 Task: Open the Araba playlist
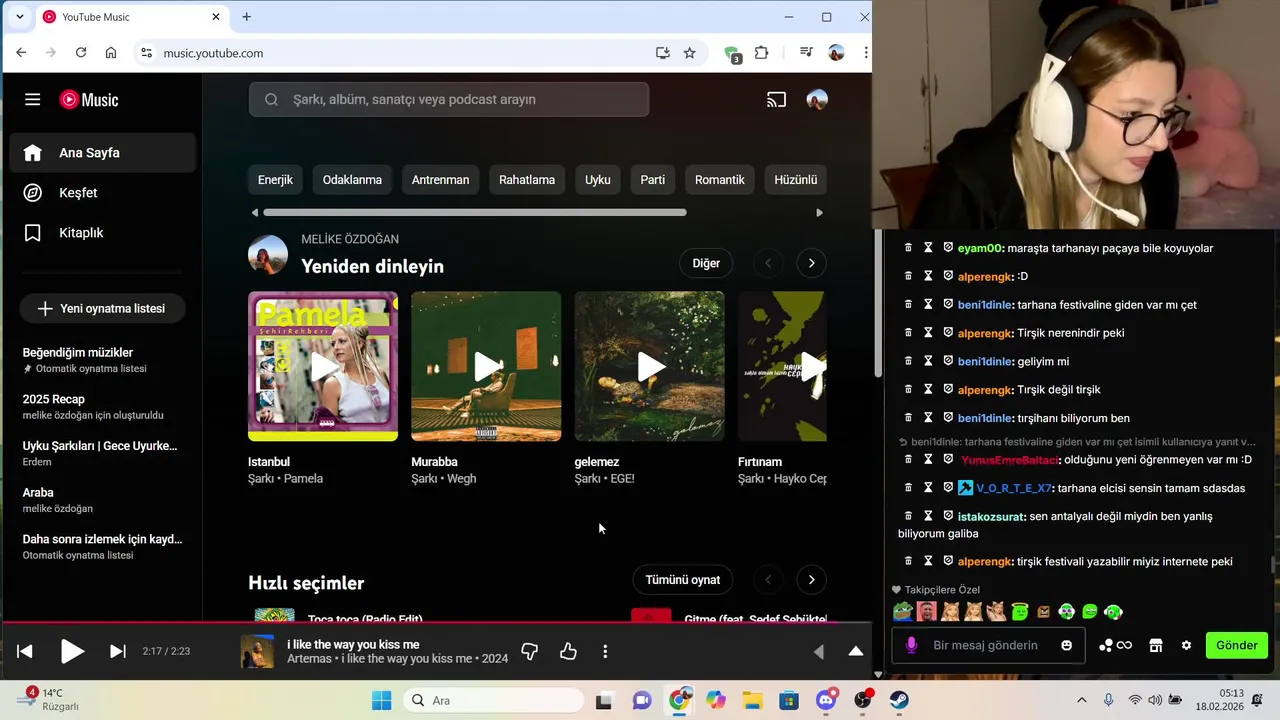103,500
